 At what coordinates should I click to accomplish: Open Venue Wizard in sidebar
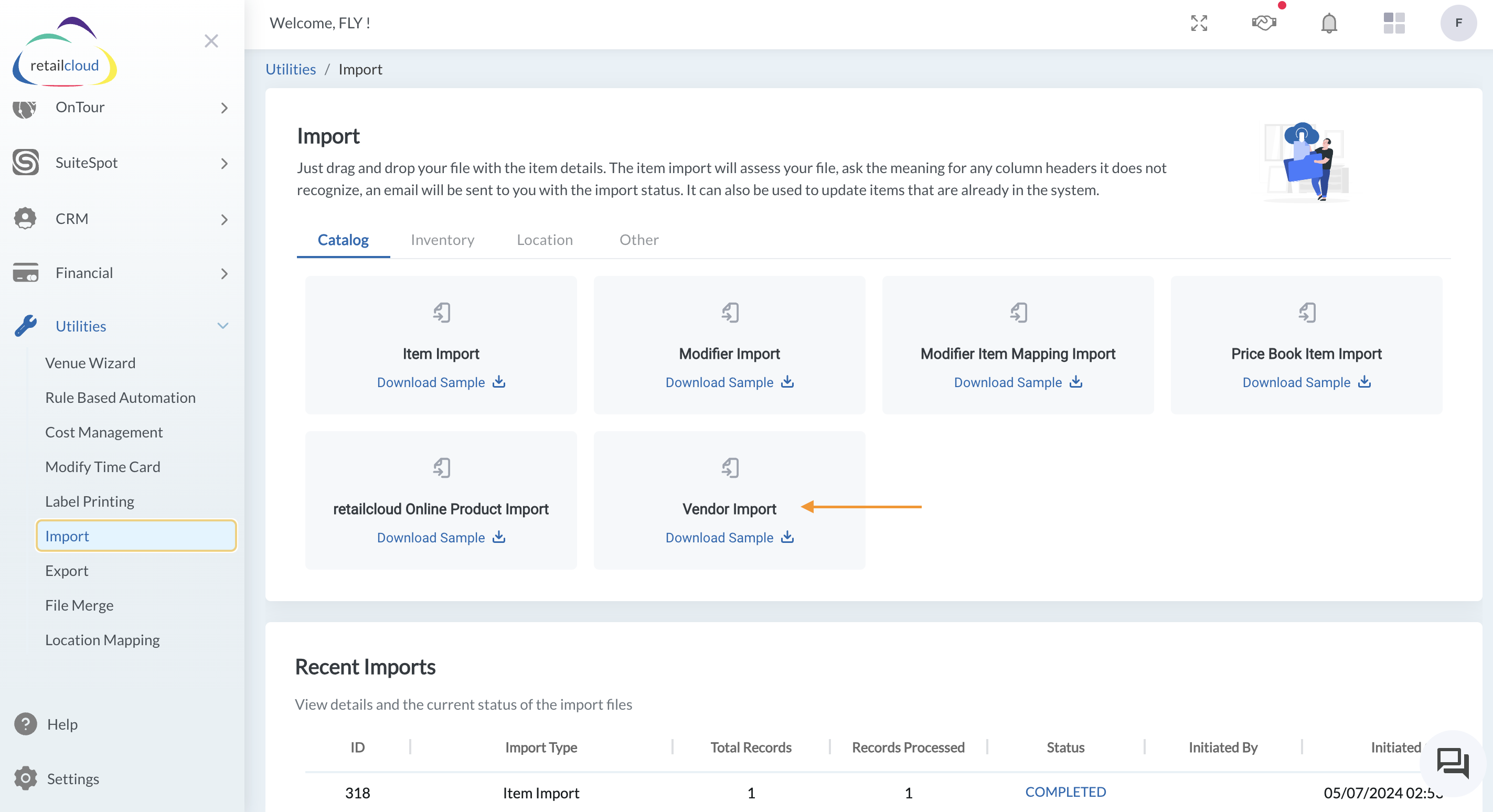pyautogui.click(x=90, y=363)
